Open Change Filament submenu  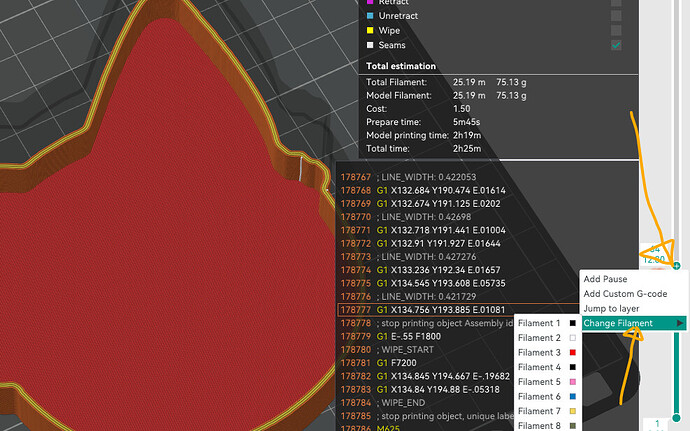pyautogui.click(x=633, y=323)
